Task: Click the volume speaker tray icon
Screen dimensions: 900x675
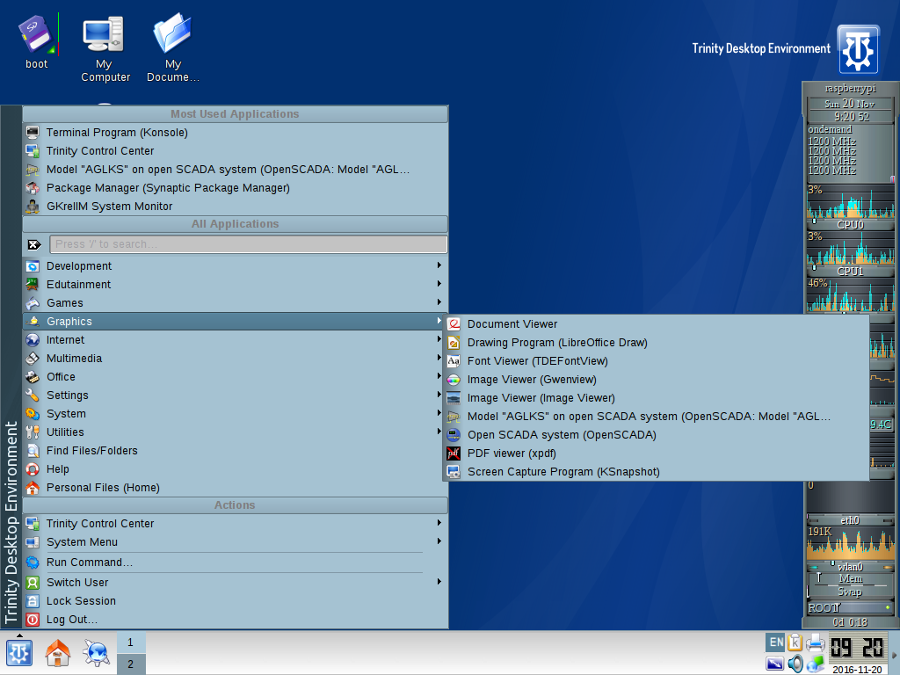Action: click(x=795, y=663)
